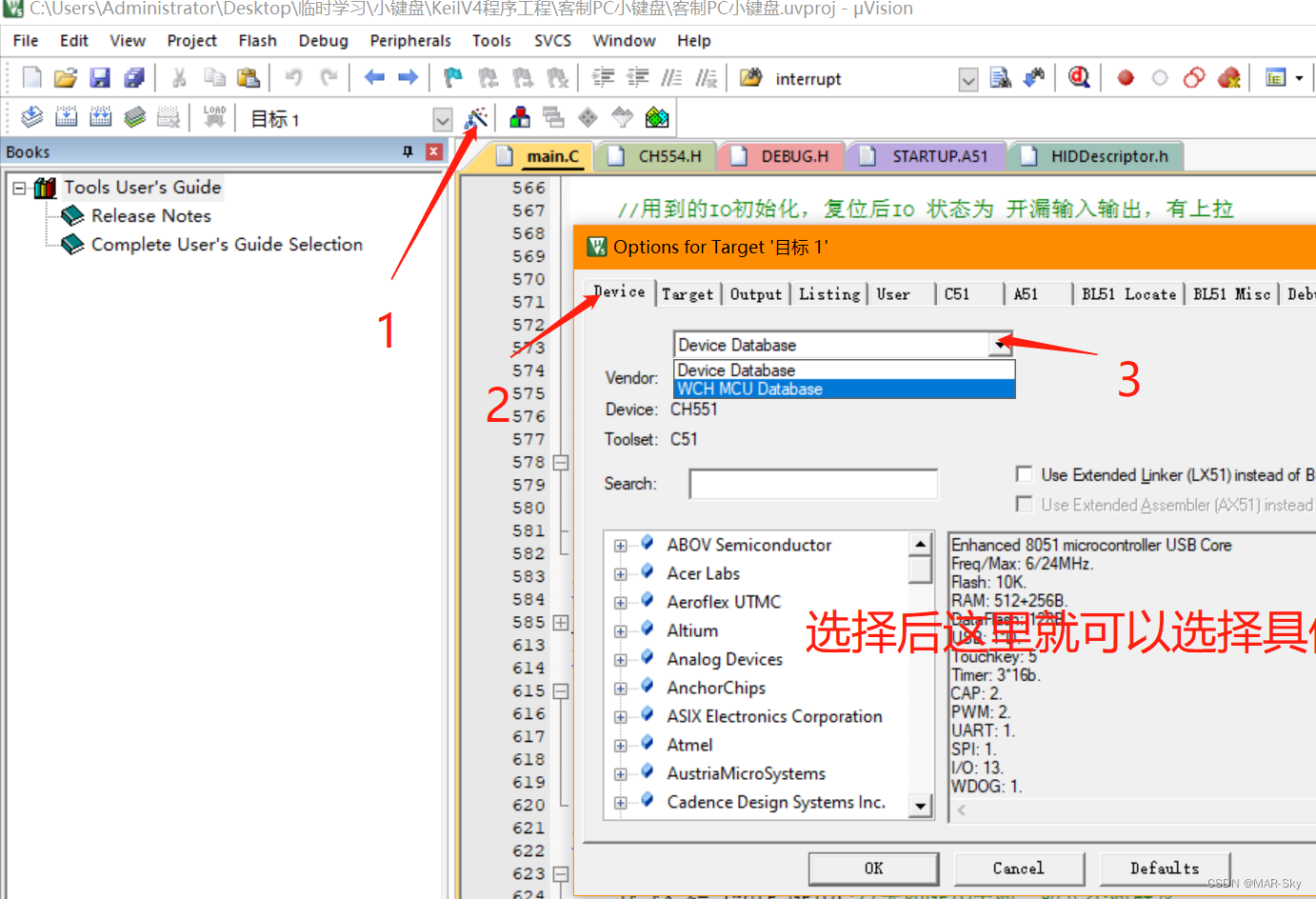The height and width of the screenshot is (899, 1316).
Task: Insert a bookmark with the flag icon
Action: coord(453,78)
